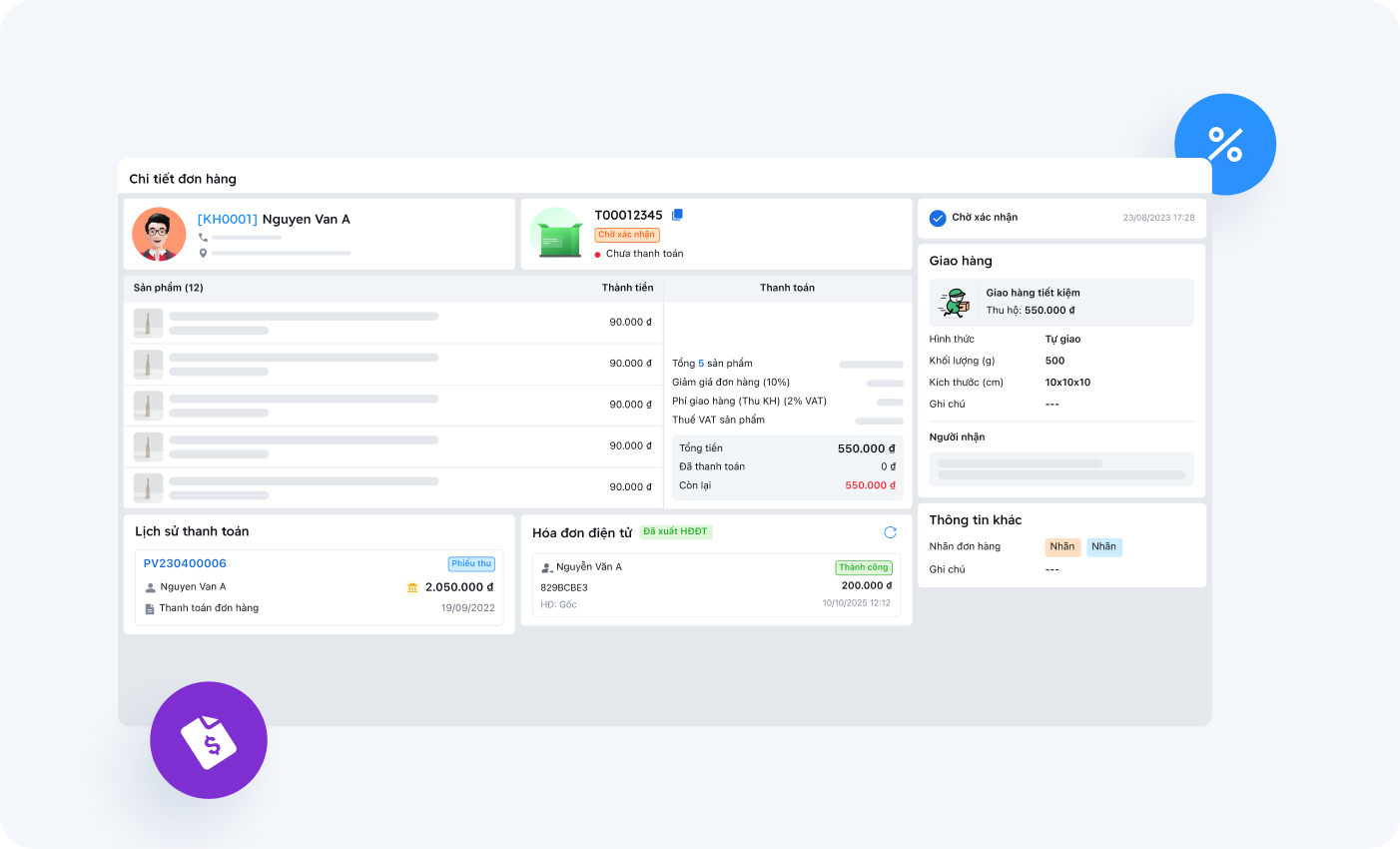The width and height of the screenshot is (1400, 849).
Task: Click the green package box icon
Action: pyautogui.click(x=559, y=238)
